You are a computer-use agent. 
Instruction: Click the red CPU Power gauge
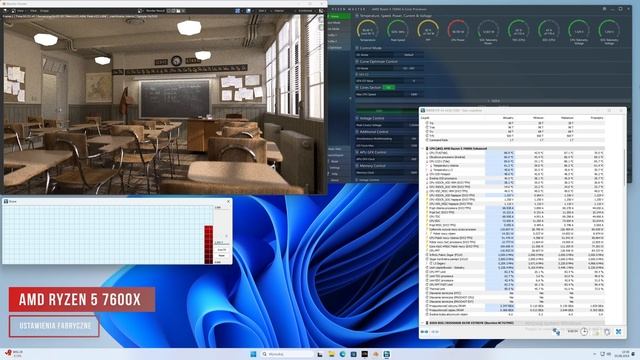pos(458,31)
